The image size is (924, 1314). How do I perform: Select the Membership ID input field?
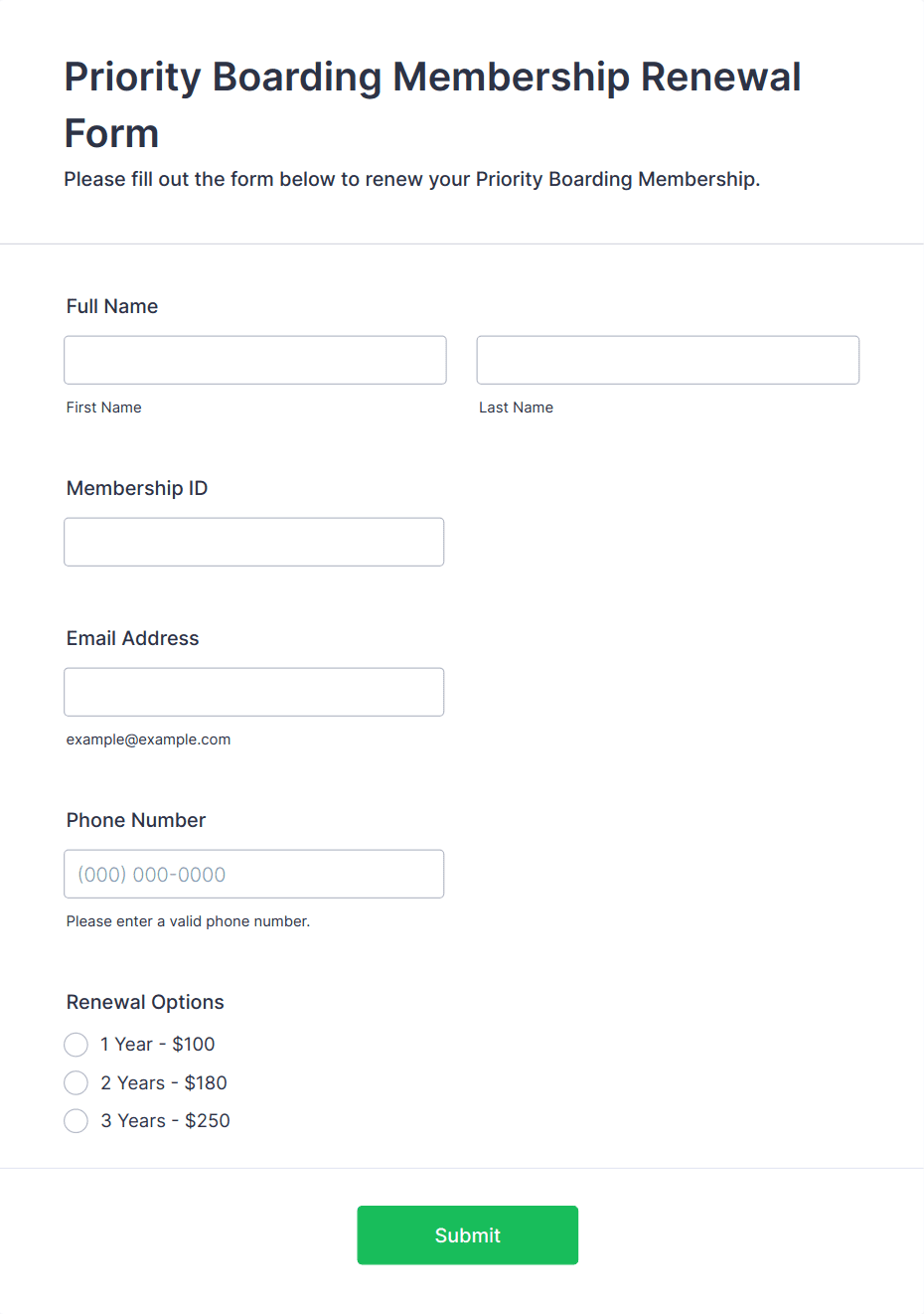[254, 542]
